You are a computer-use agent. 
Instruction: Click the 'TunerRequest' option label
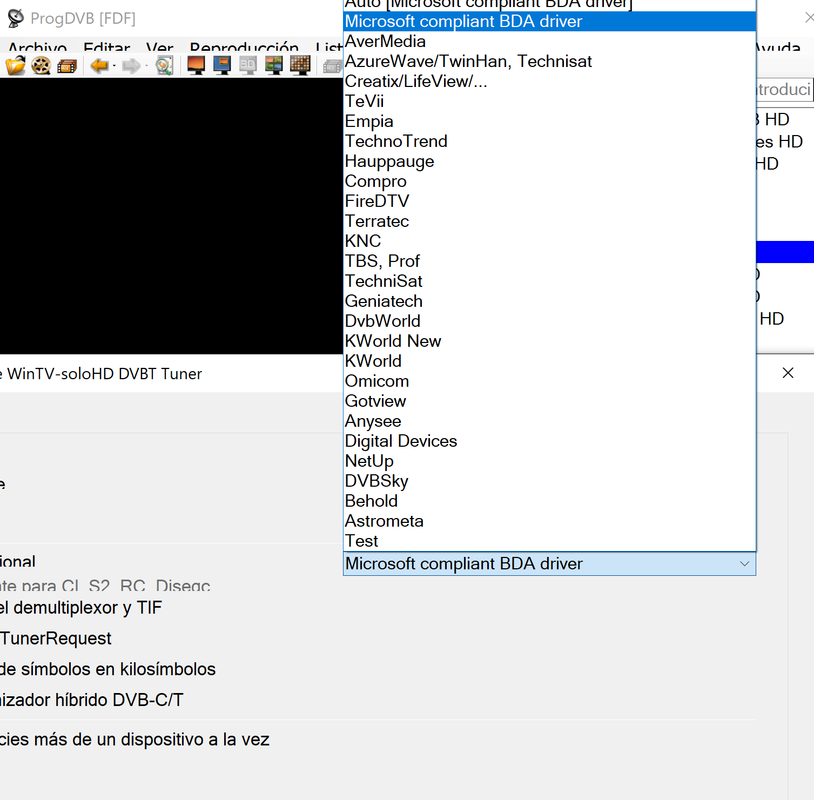(56, 638)
